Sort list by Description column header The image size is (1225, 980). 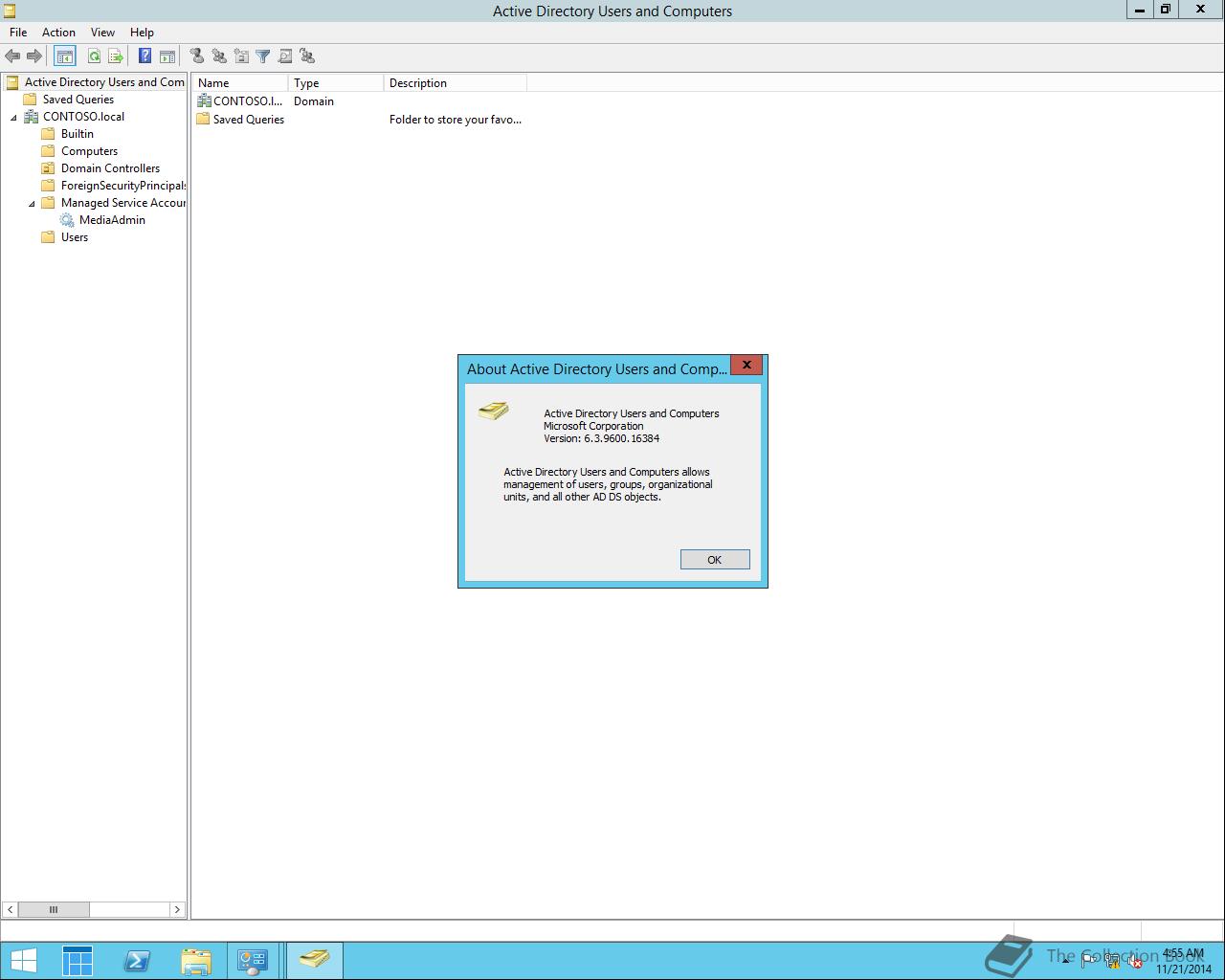(x=456, y=83)
